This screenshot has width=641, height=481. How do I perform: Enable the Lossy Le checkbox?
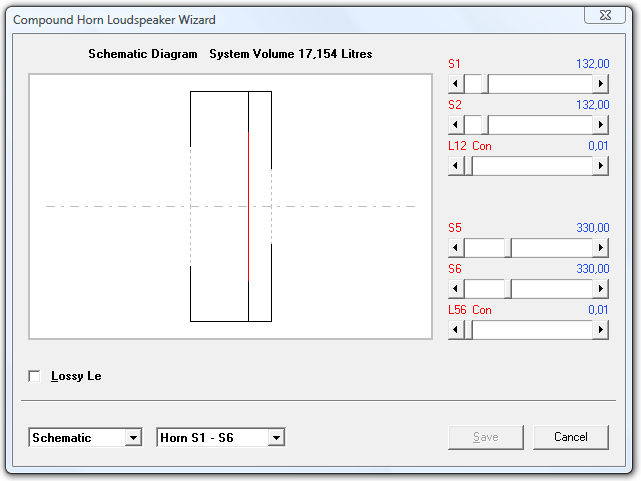click(34, 376)
